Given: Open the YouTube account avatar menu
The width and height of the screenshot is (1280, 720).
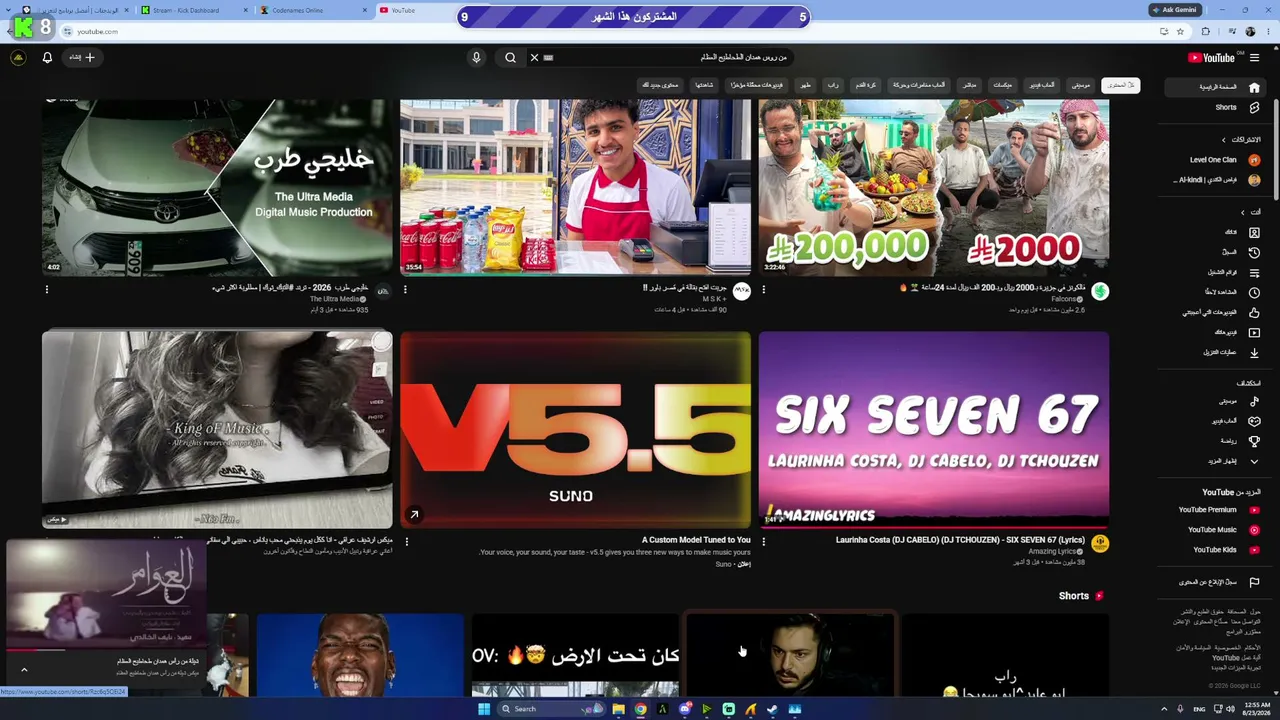Looking at the screenshot, I should (18, 58).
